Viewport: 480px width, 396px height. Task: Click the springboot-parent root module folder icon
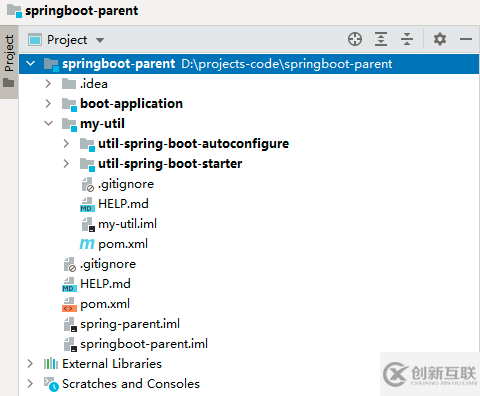(x=51, y=64)
